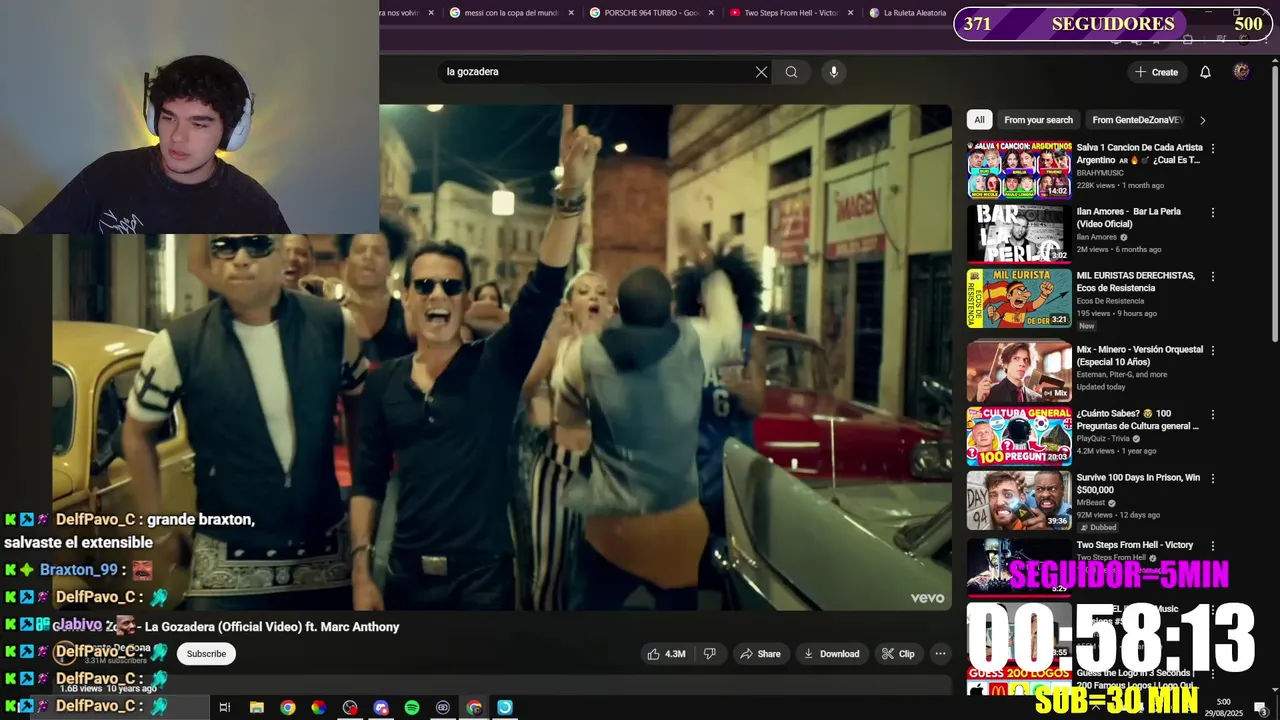Subscribe to the channel
1280x720 pixels.
pyautogui.click(x=206, y=654)
